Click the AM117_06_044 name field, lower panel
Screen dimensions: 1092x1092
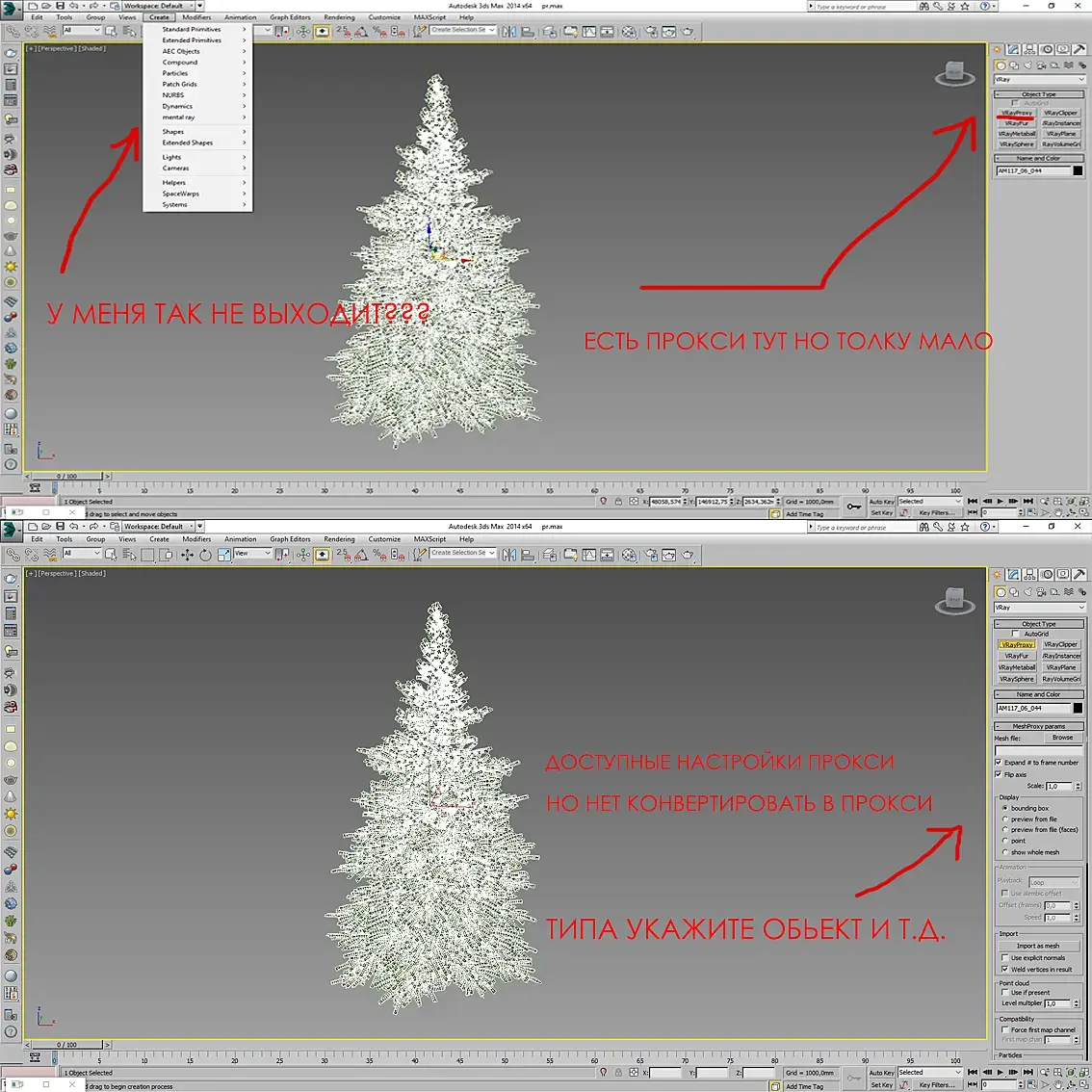coord(1034,709)
